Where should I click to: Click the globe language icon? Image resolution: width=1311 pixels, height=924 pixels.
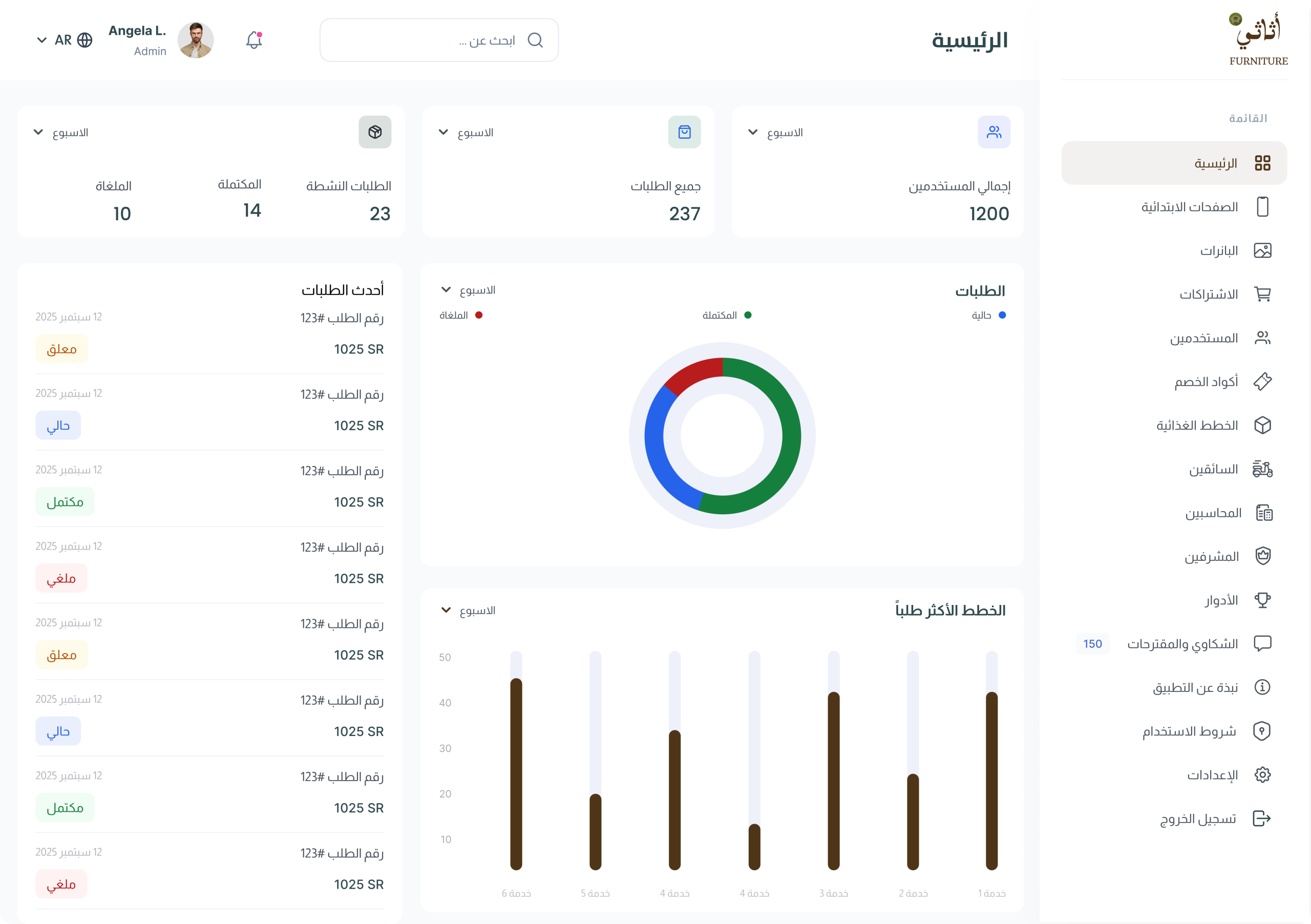(x=84, y=40)
